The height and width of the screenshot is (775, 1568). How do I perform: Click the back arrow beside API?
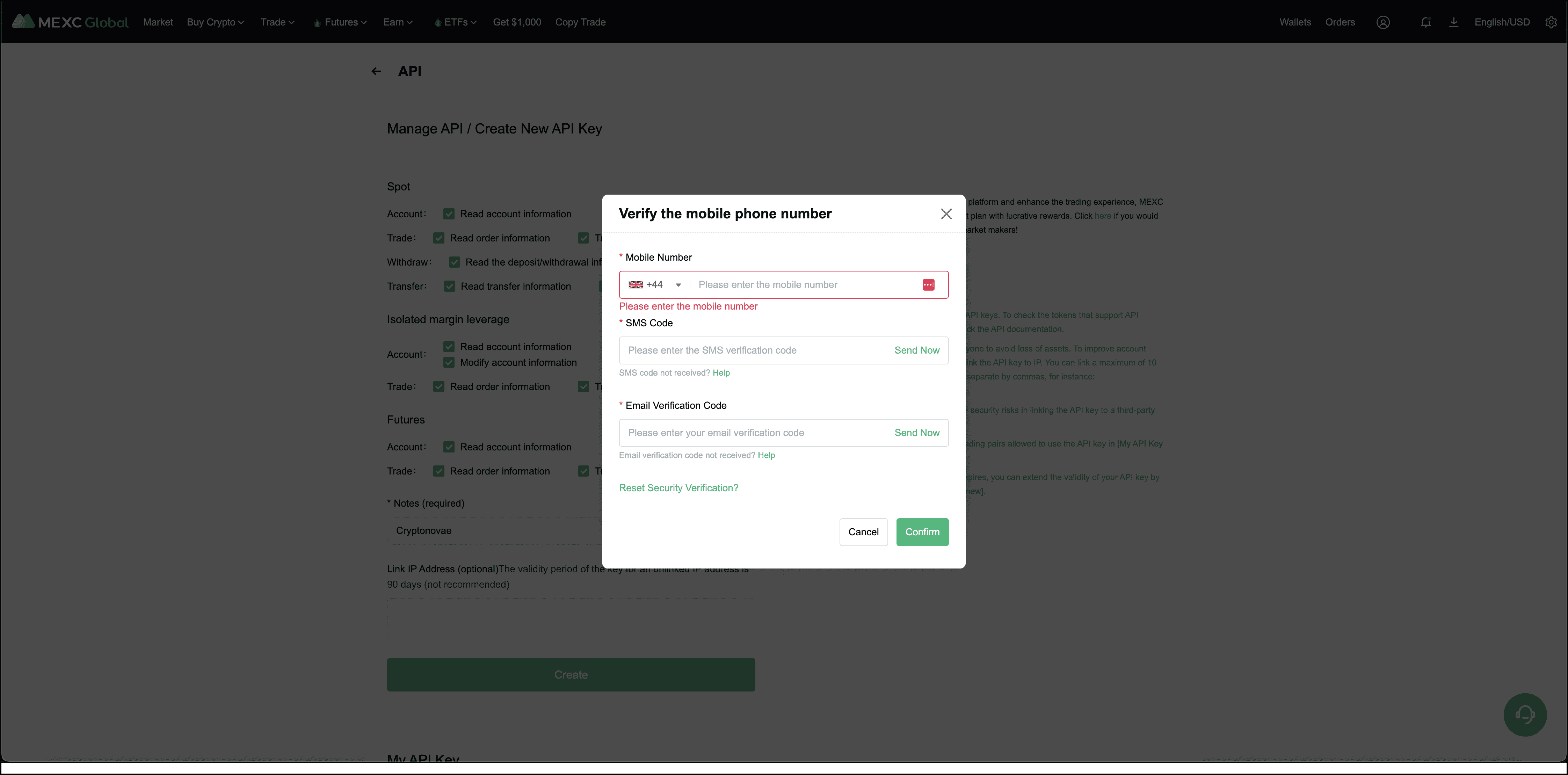pos(376,72)
